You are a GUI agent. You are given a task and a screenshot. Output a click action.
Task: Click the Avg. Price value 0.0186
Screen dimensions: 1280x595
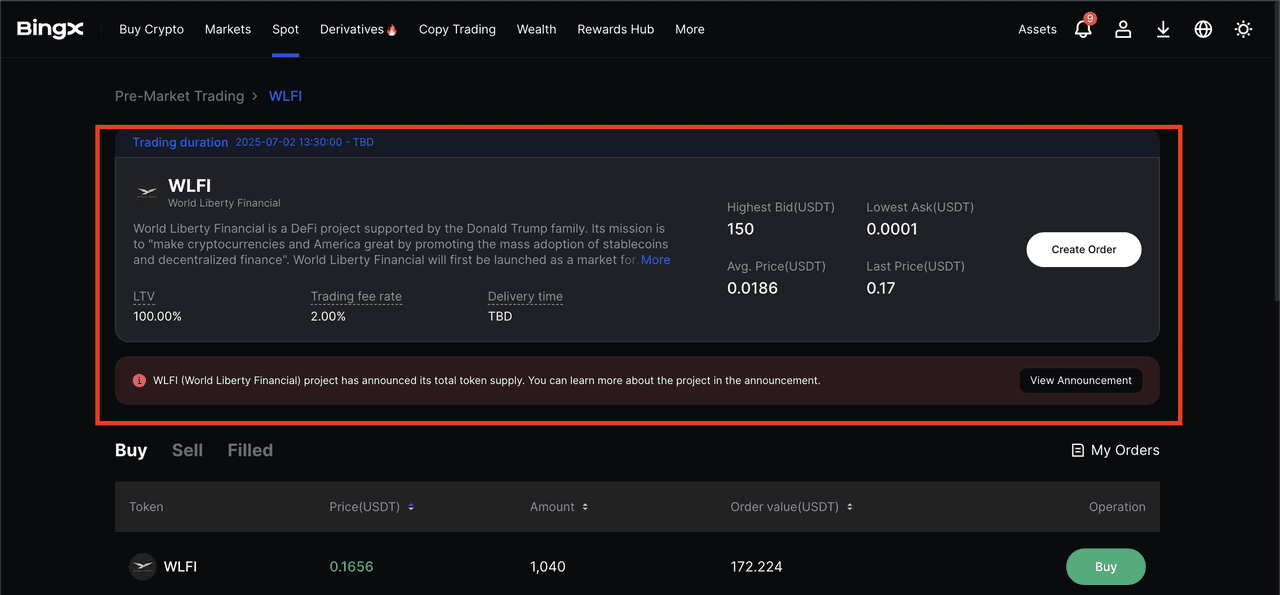point(752,288)
